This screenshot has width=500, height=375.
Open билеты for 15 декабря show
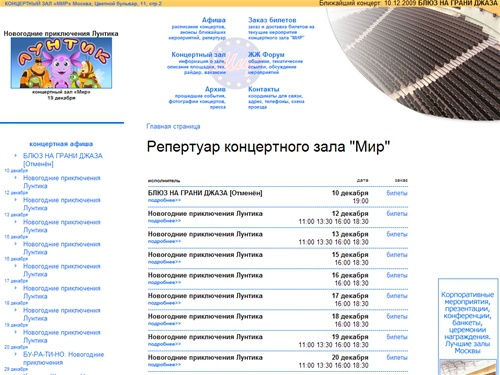tap(397, 255)
